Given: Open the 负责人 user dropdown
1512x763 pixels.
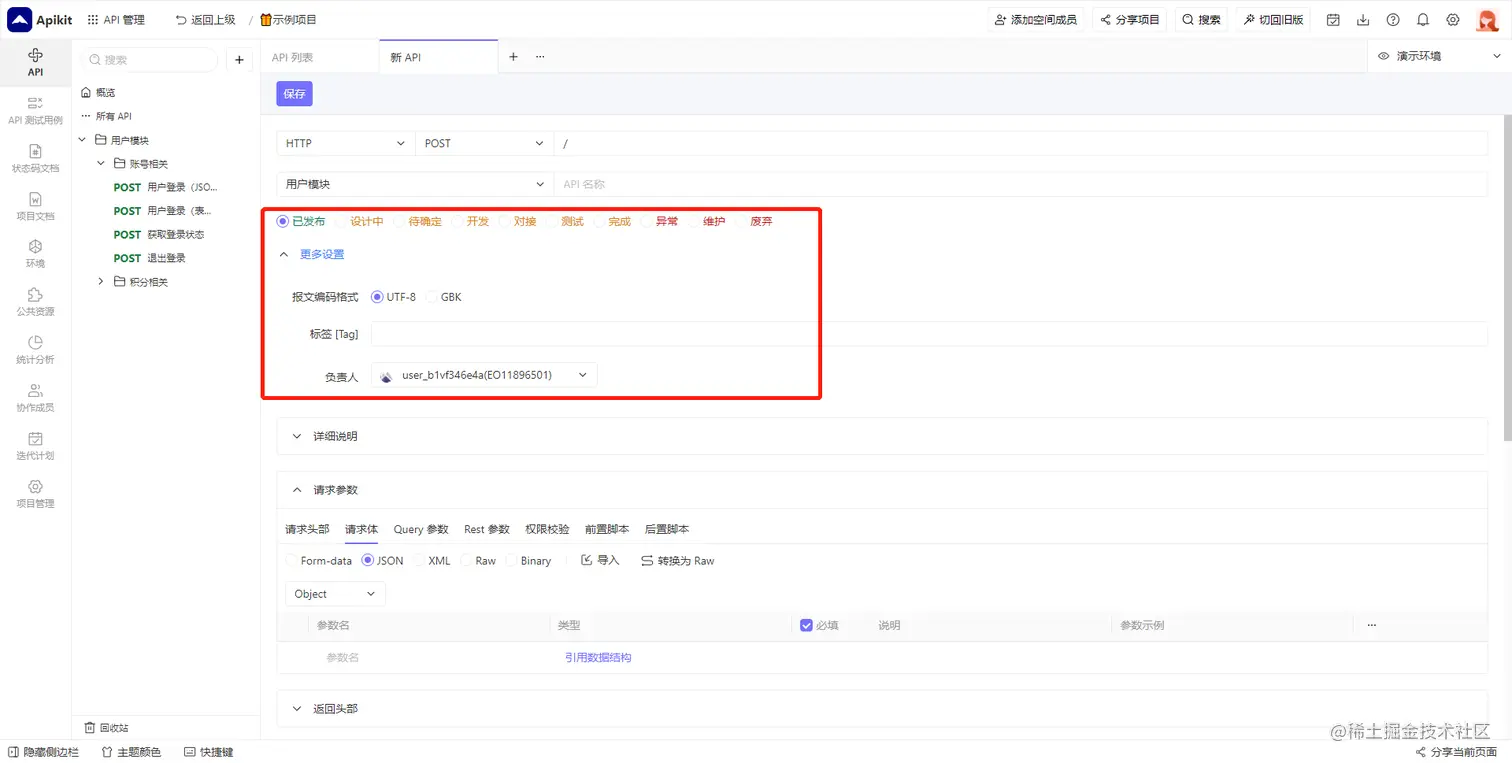Looking at the screenshot, I should tap(484, 375).
